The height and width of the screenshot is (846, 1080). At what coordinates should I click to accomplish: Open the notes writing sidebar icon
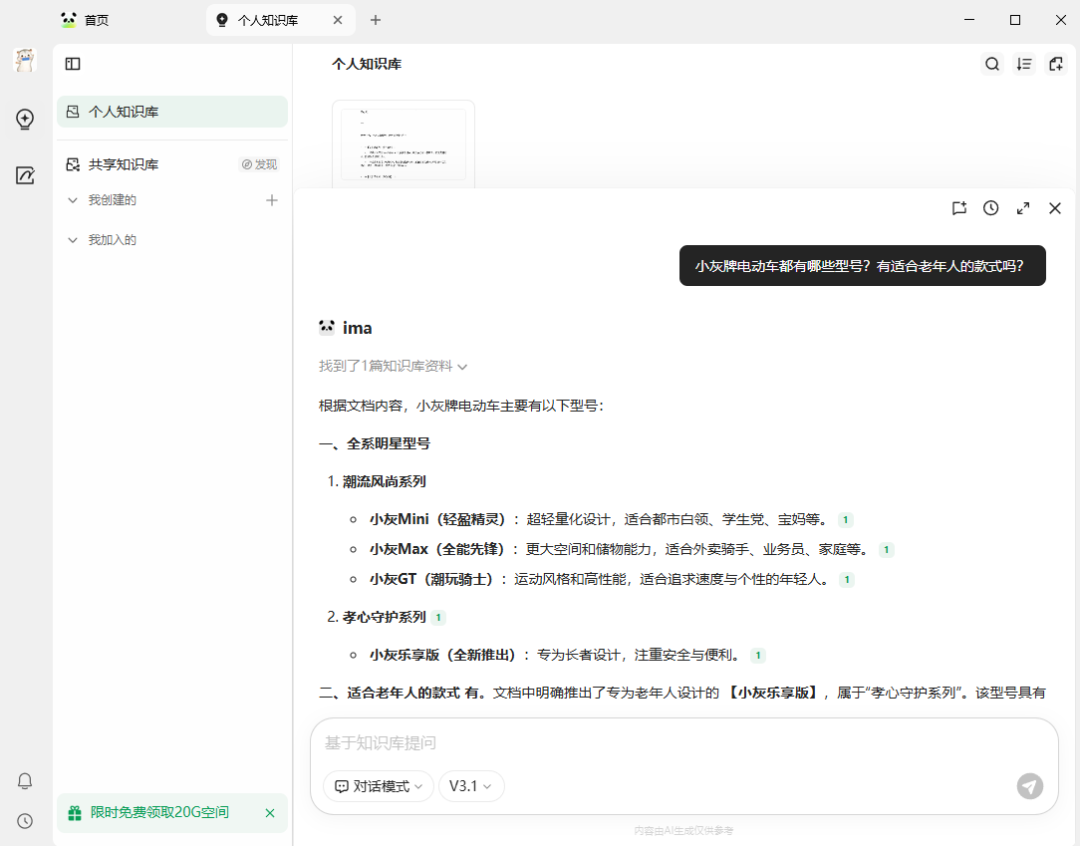point(25,175)
